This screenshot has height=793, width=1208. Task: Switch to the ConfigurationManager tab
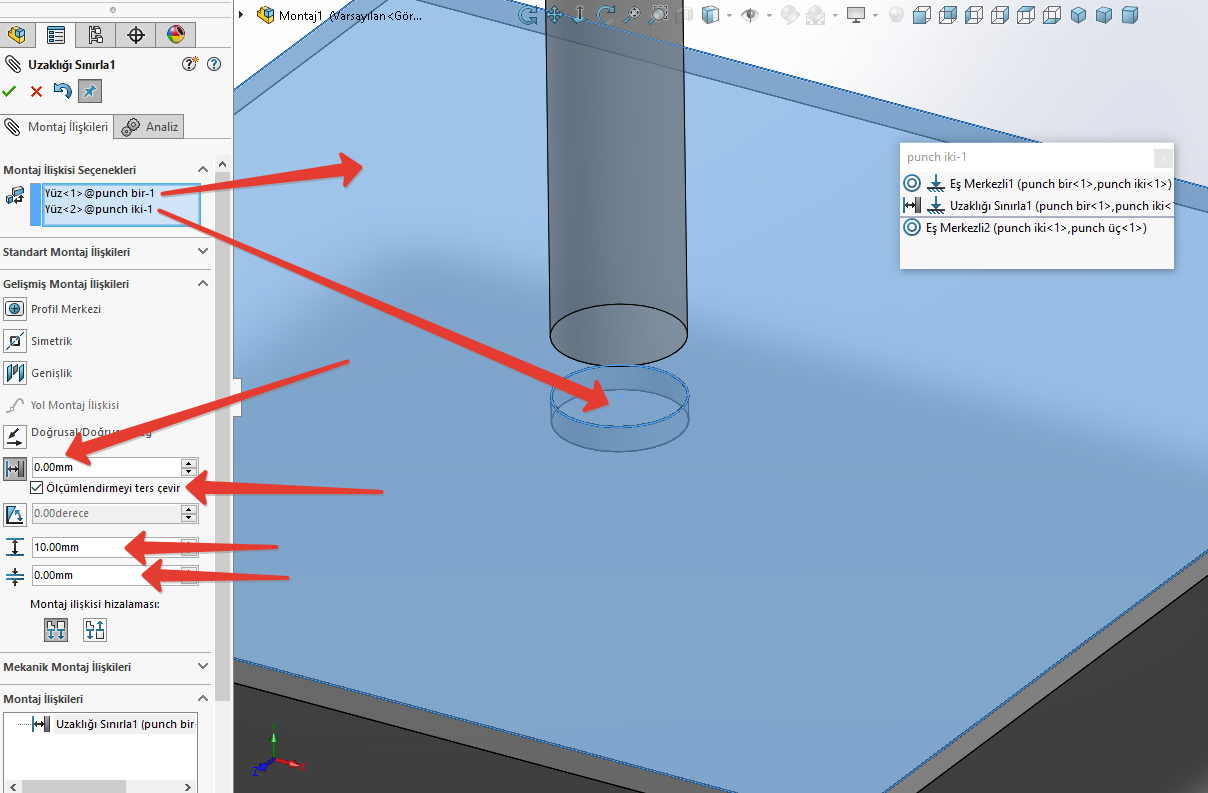coord(95,33)
